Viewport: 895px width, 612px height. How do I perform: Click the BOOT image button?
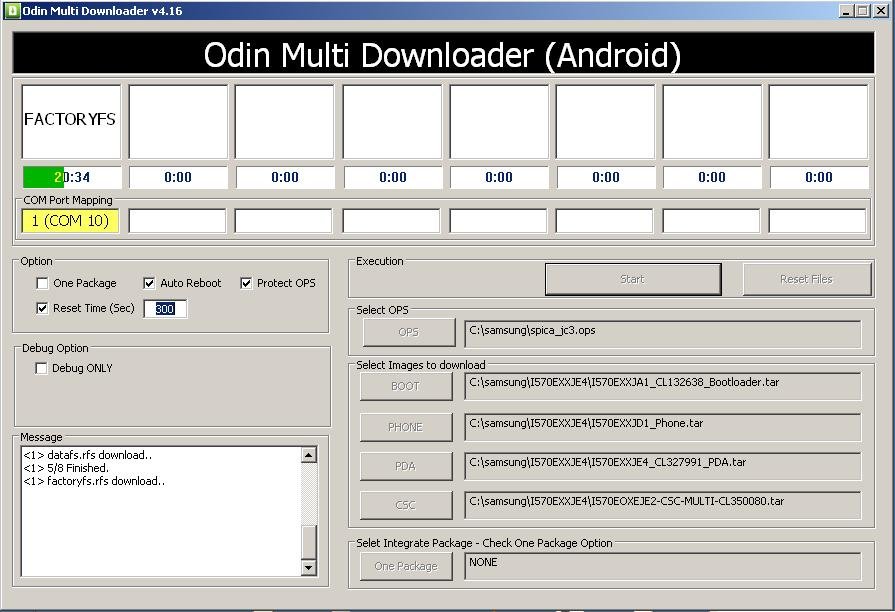(406, 386)
